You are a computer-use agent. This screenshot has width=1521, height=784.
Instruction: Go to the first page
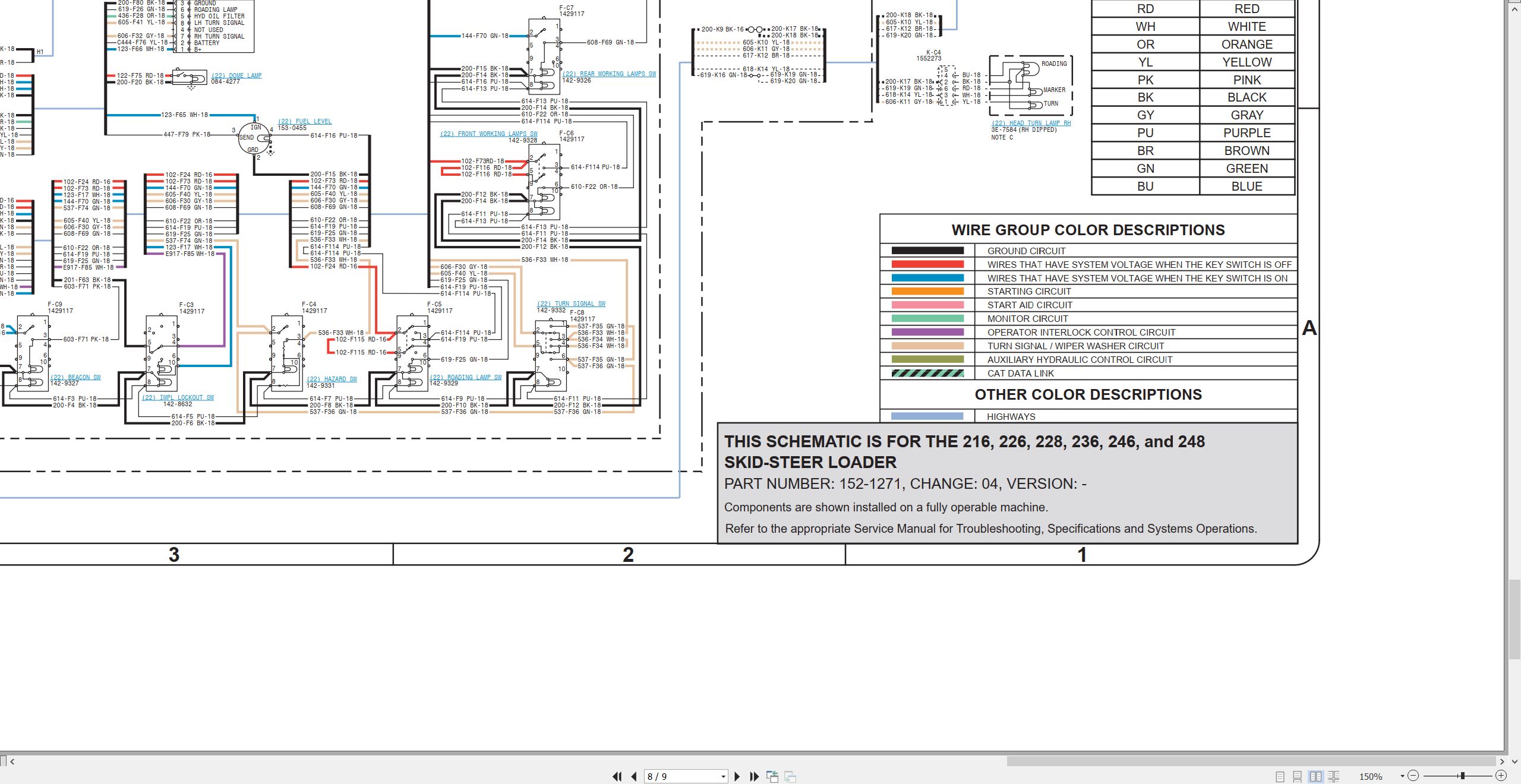tap(617, 776)
